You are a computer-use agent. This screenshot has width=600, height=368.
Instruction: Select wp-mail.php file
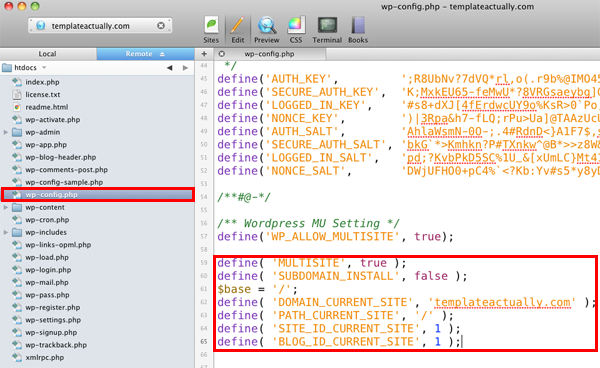click(47, 282)
